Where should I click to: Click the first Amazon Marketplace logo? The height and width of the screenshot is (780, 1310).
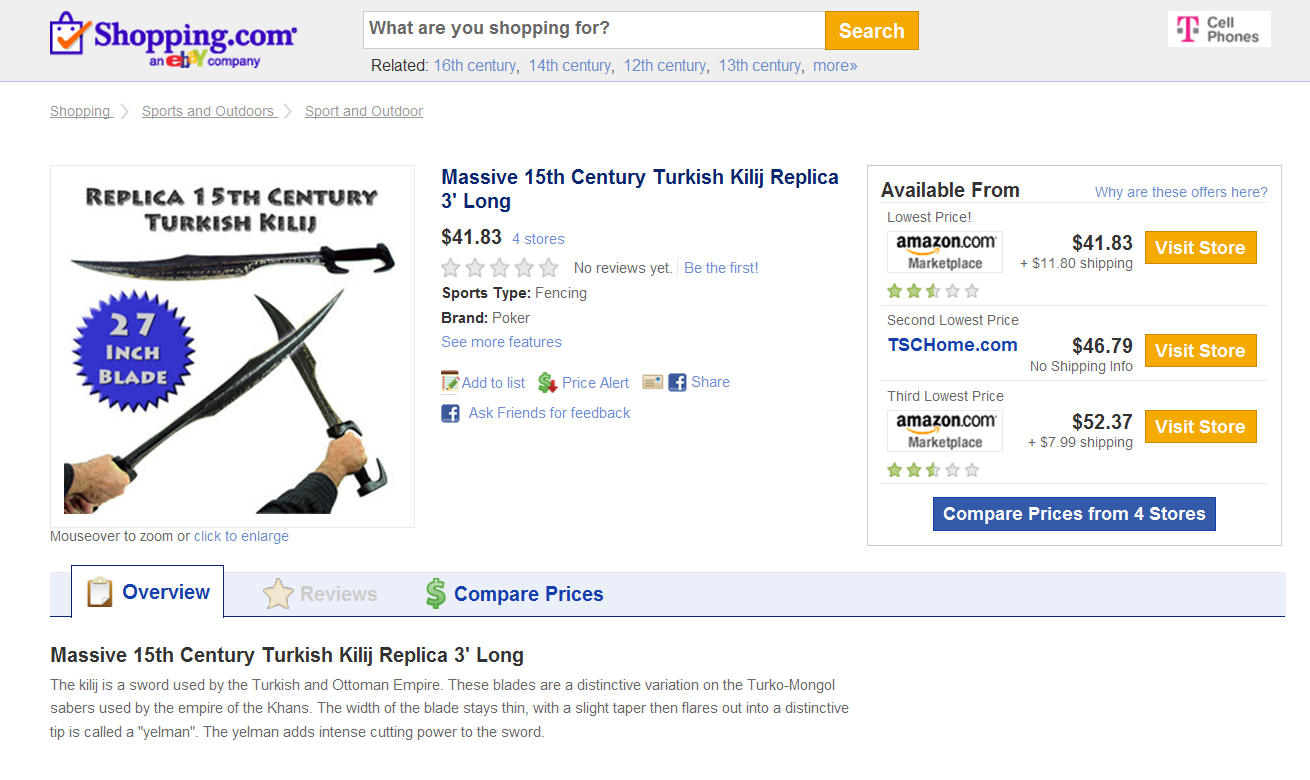(945, 252)
